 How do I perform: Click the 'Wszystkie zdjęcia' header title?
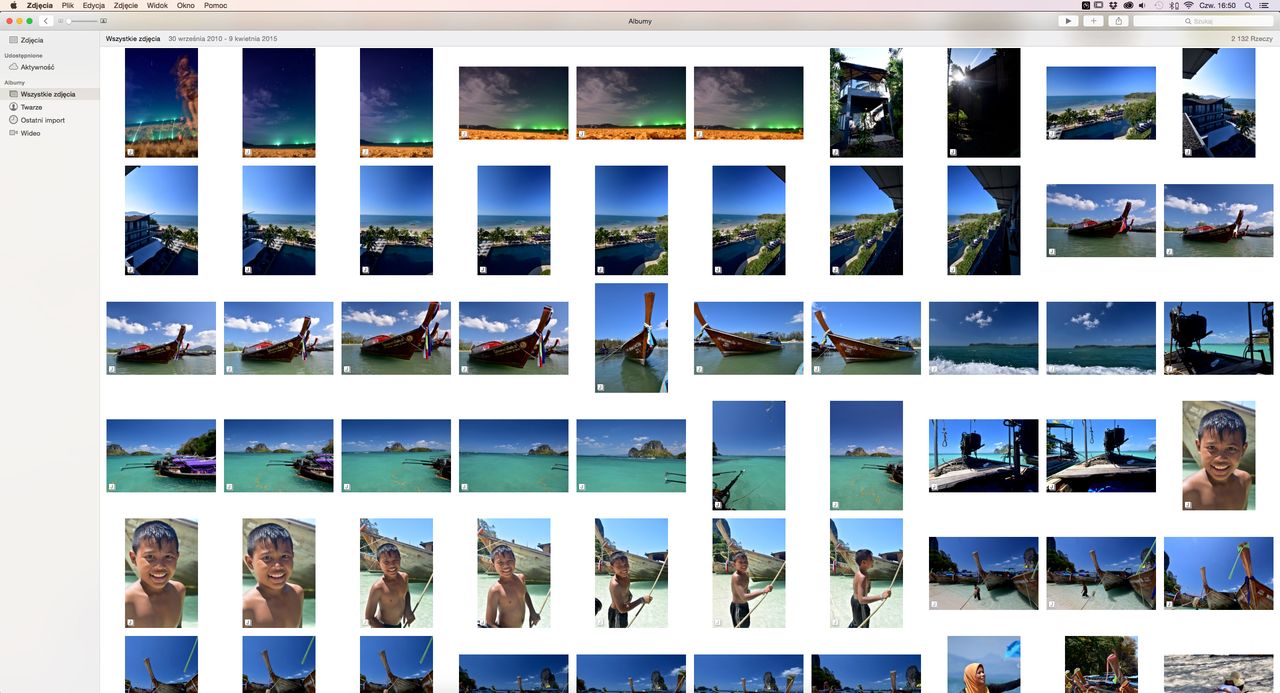[x=133, y=39]
